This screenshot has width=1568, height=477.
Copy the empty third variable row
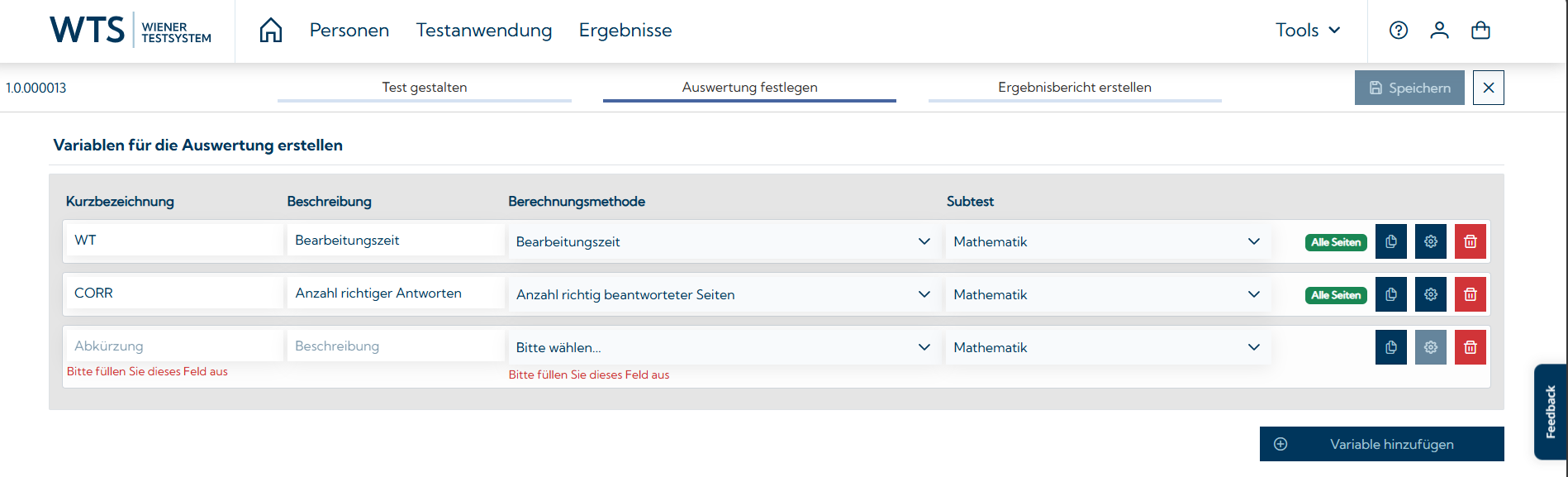coord(1390,347)
